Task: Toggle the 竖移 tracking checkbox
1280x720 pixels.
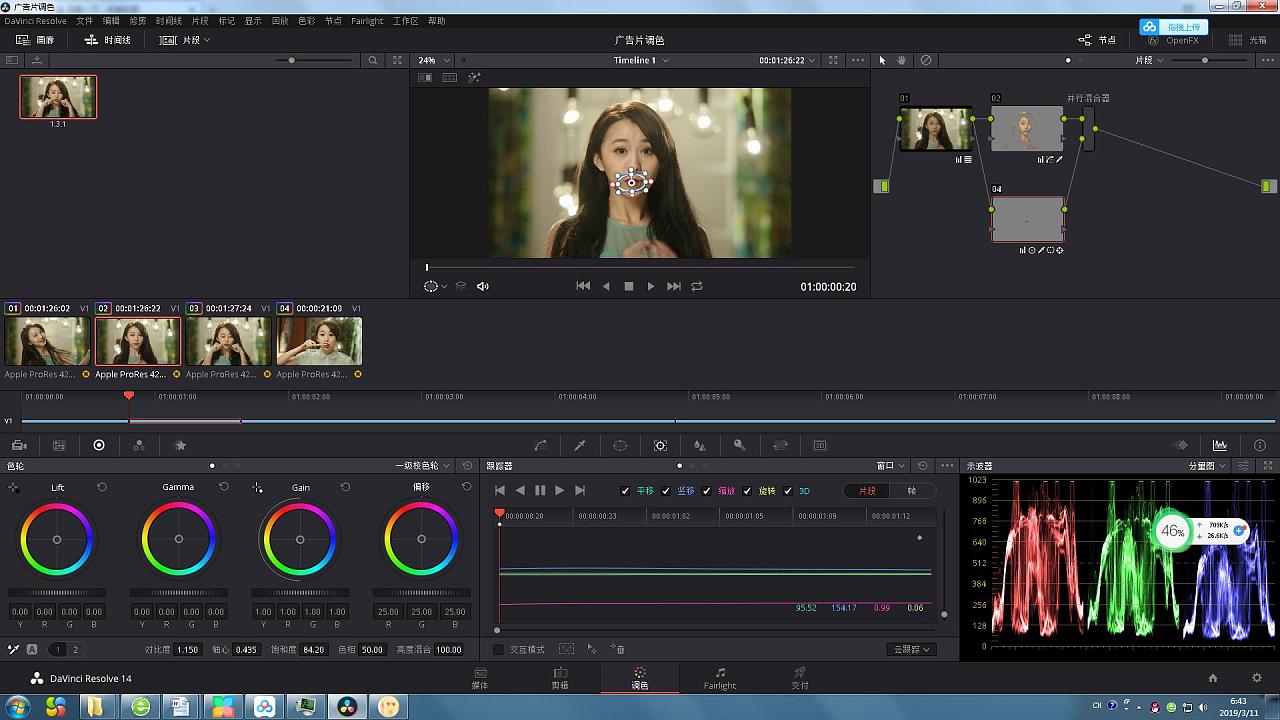Action: pos(666,491)
